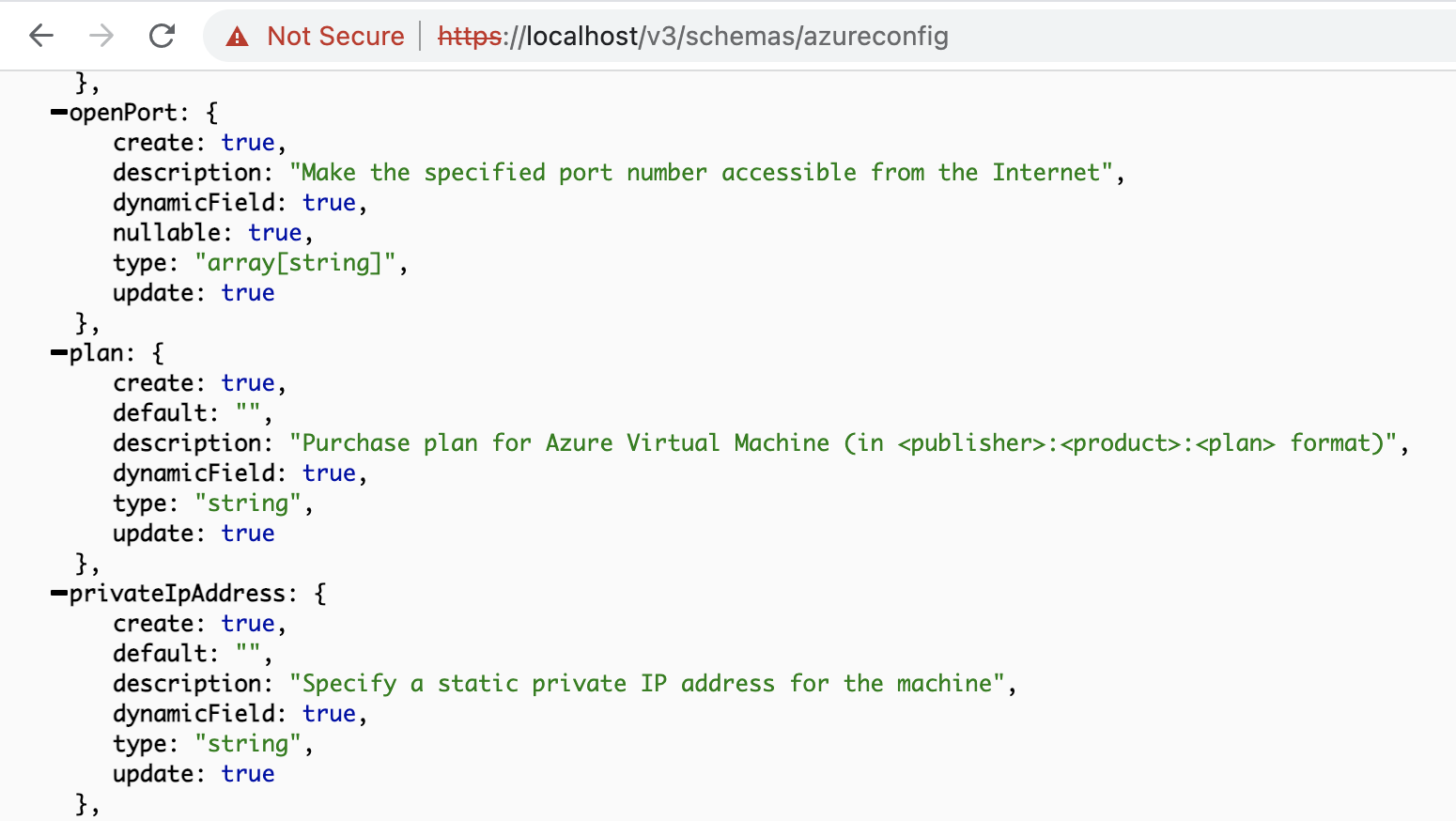Reload the azureconfig schema page
This screenshot has width=1456, height=821.
(162, 36)
